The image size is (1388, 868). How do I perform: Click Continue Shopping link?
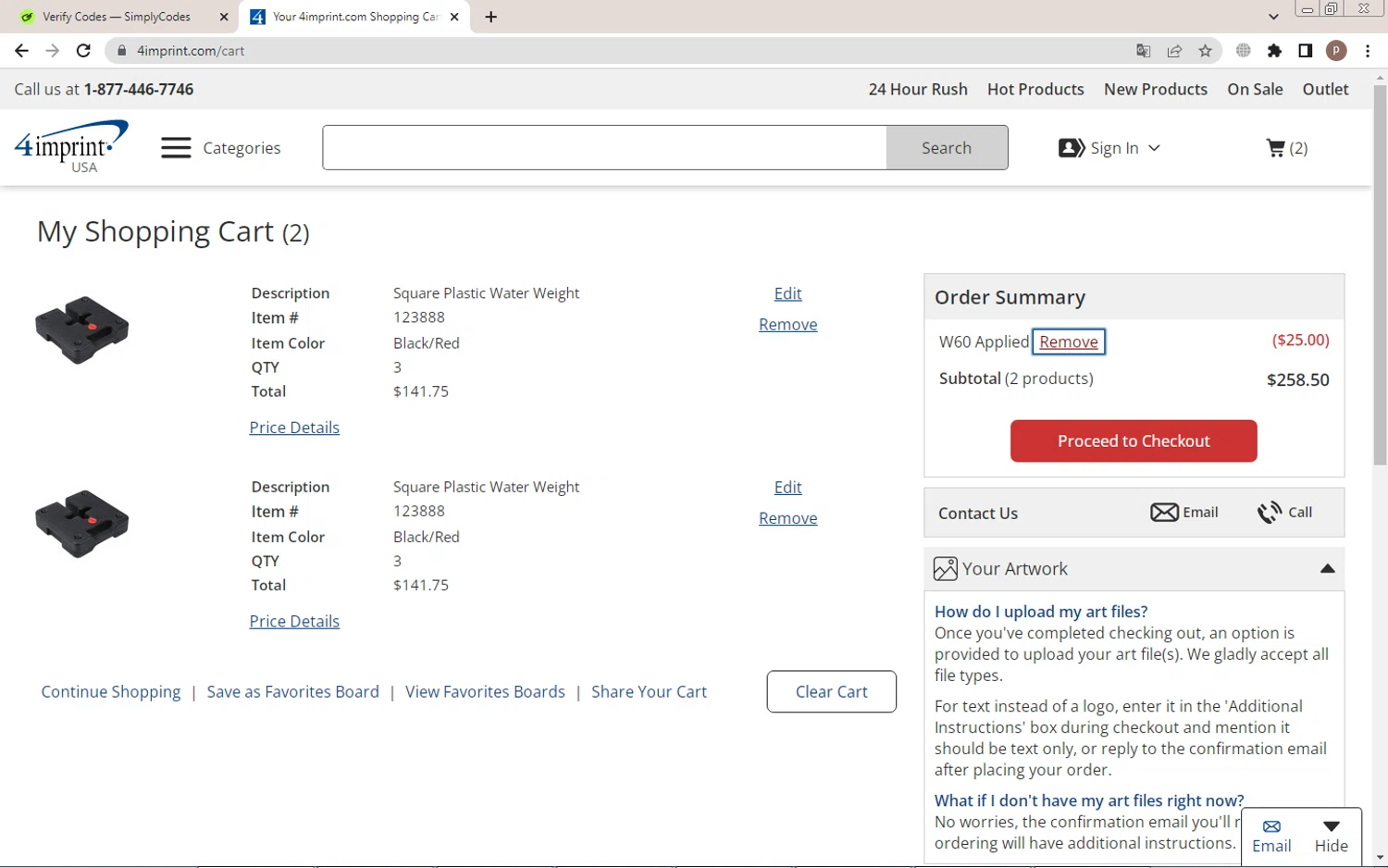(x=111, y=692)
